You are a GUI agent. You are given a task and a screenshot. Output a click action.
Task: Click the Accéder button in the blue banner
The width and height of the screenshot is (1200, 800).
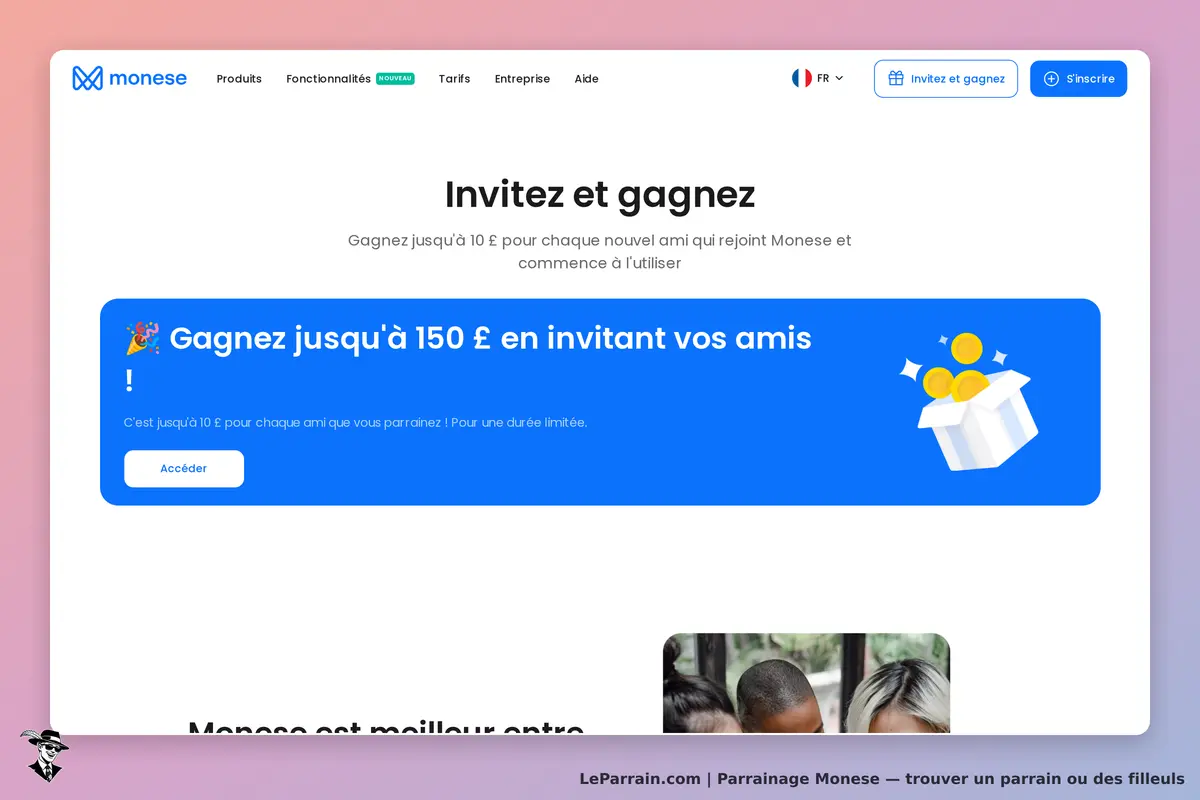coord(184,469)
